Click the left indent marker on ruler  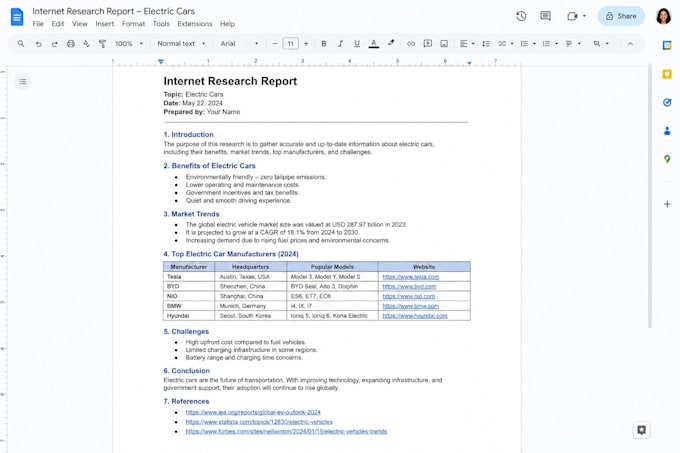click(x=161, y=62)
